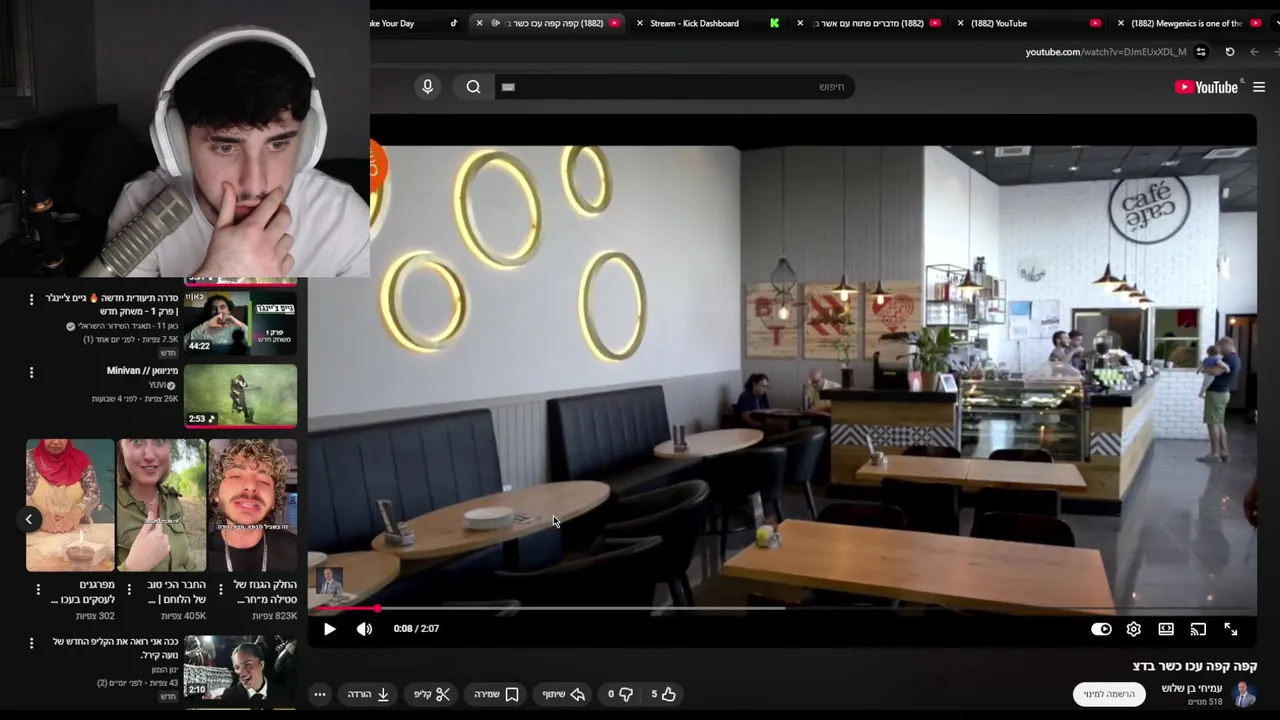Click the voice search microphone button
Image resolution: width=1280 pixels, height=720 pixels.
pos(427,87)
